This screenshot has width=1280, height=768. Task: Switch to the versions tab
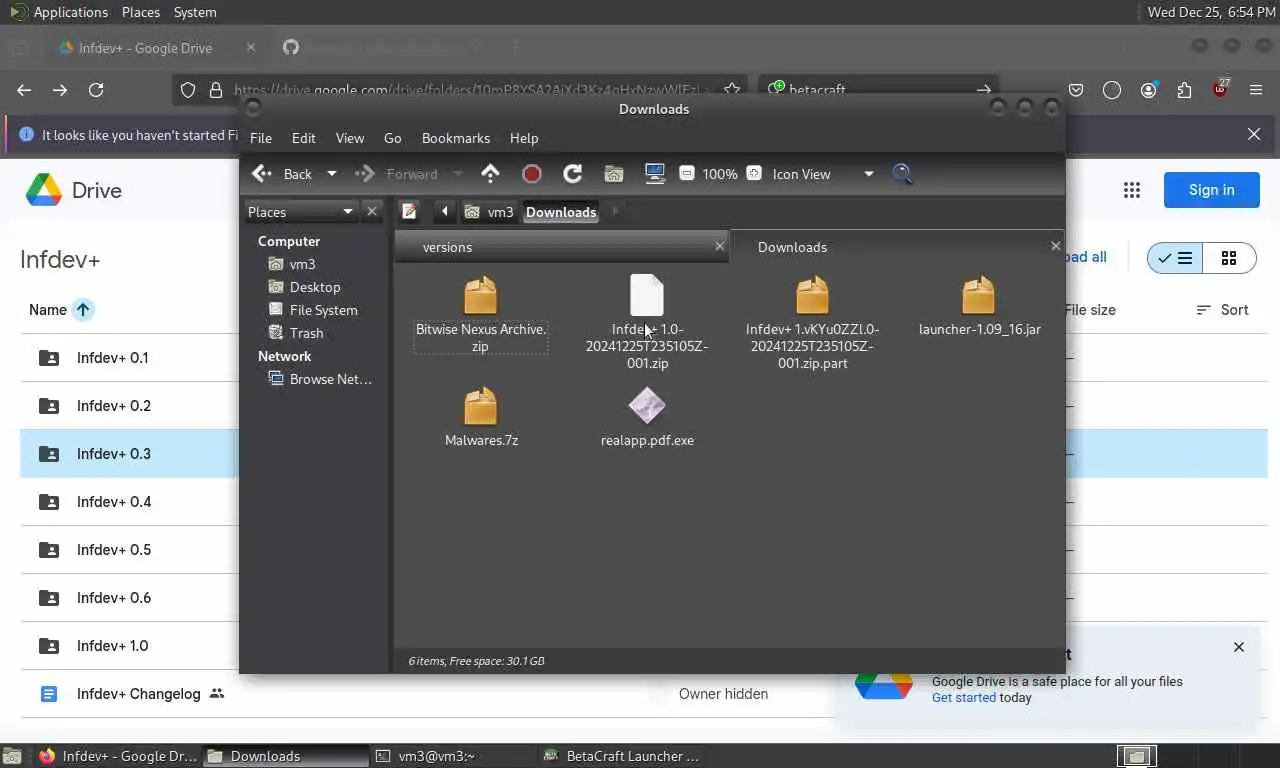click(561, 247)
